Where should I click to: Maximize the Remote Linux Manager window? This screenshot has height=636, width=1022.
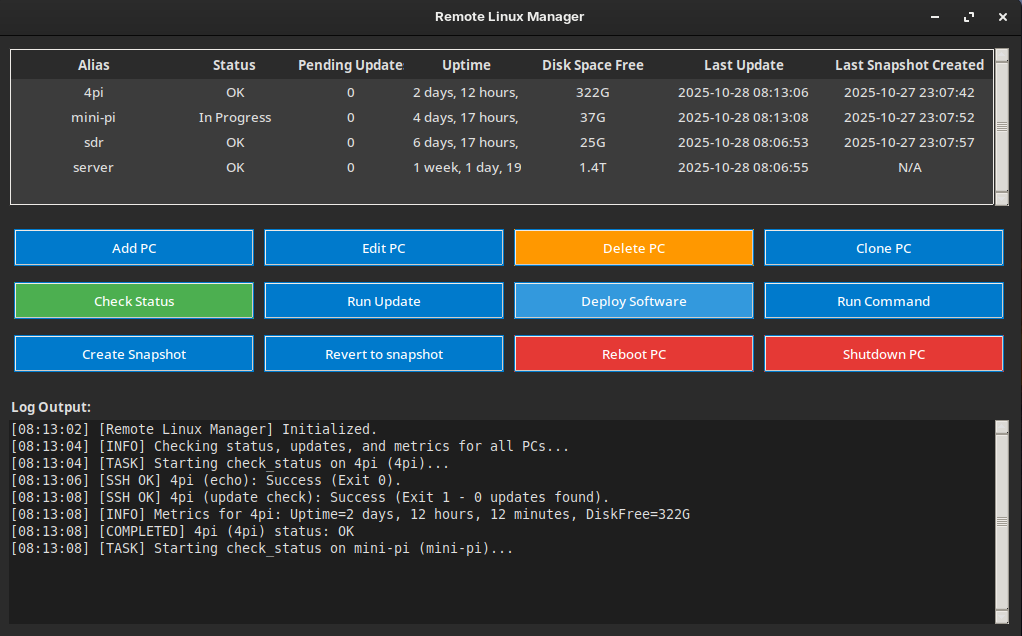pyautogui.click(x=968, y=17)
